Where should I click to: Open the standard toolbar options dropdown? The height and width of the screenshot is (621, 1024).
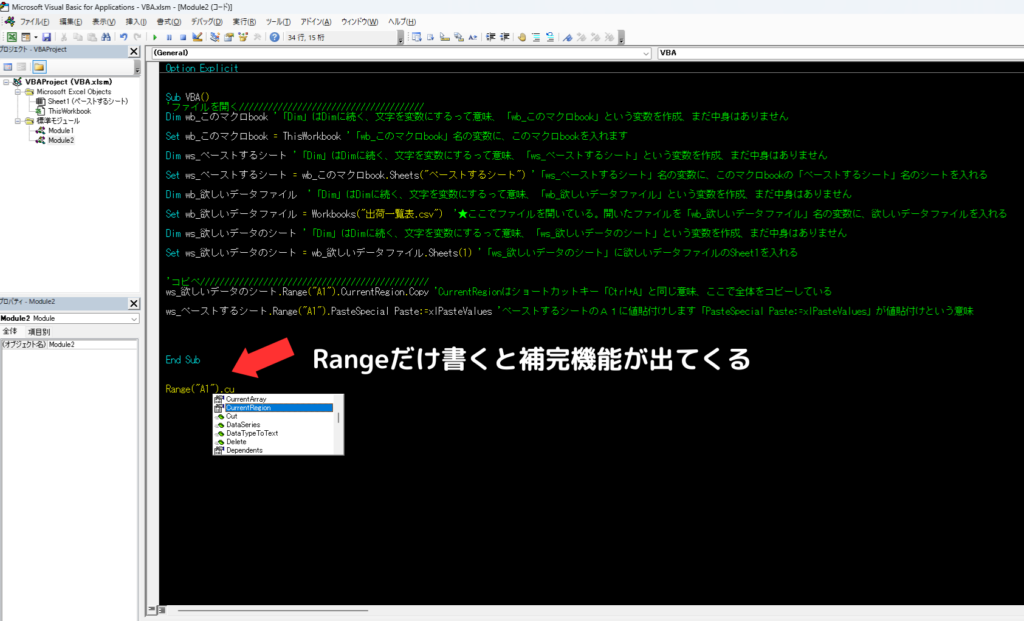click(400, 38)
